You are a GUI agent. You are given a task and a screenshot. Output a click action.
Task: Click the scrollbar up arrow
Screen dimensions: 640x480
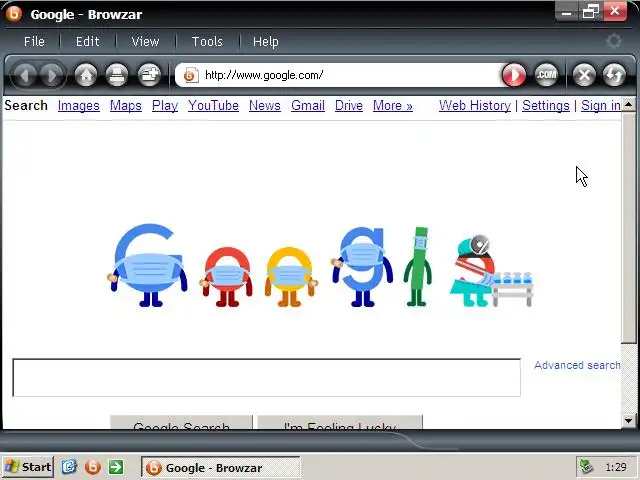(x=629, y=105)
